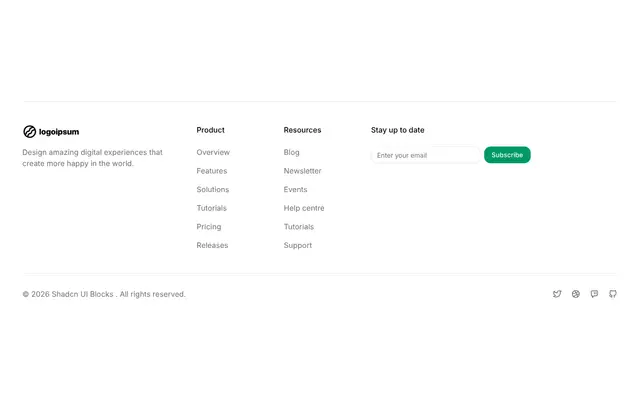Click the 'Resources' column heading
The image size is (640, 400).
[302, 130]
